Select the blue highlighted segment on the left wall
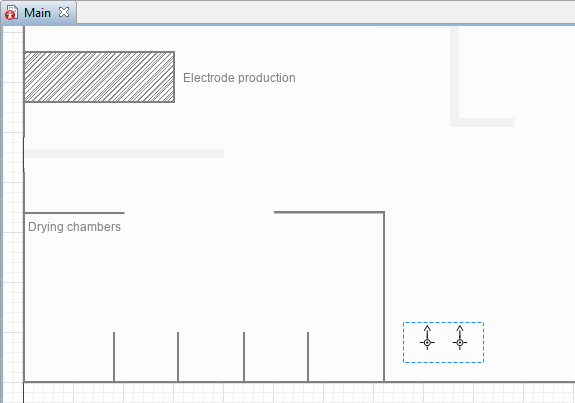Screen dimensions: 575x403 [24, 154]
